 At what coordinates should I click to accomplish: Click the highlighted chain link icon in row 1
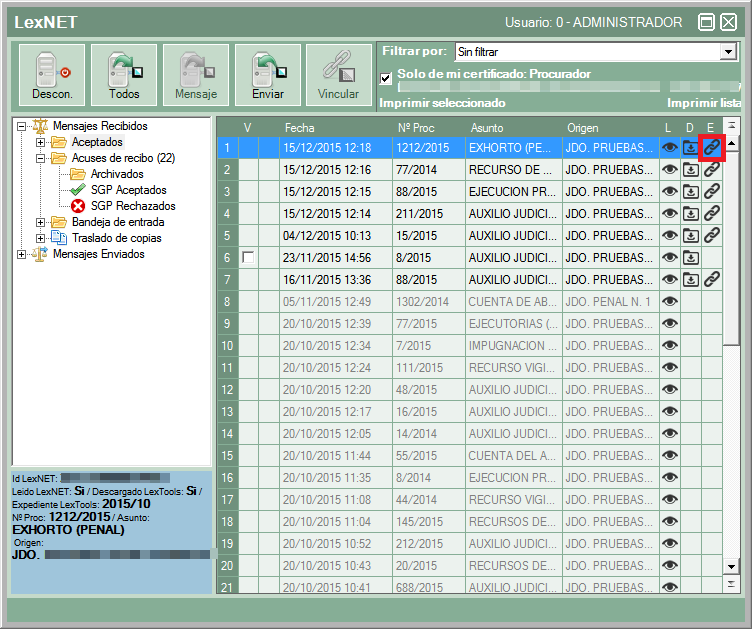(x=711, y=147)
